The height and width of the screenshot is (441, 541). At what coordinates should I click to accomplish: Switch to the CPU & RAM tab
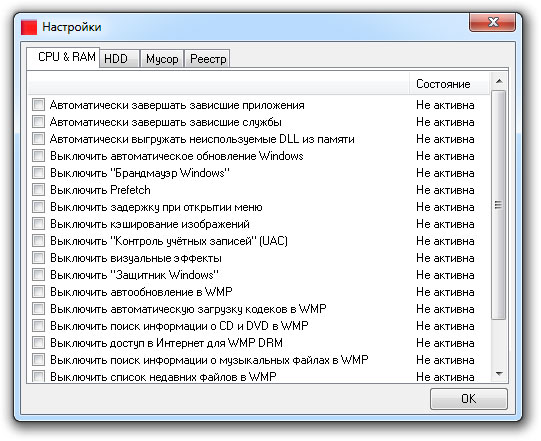64,57
